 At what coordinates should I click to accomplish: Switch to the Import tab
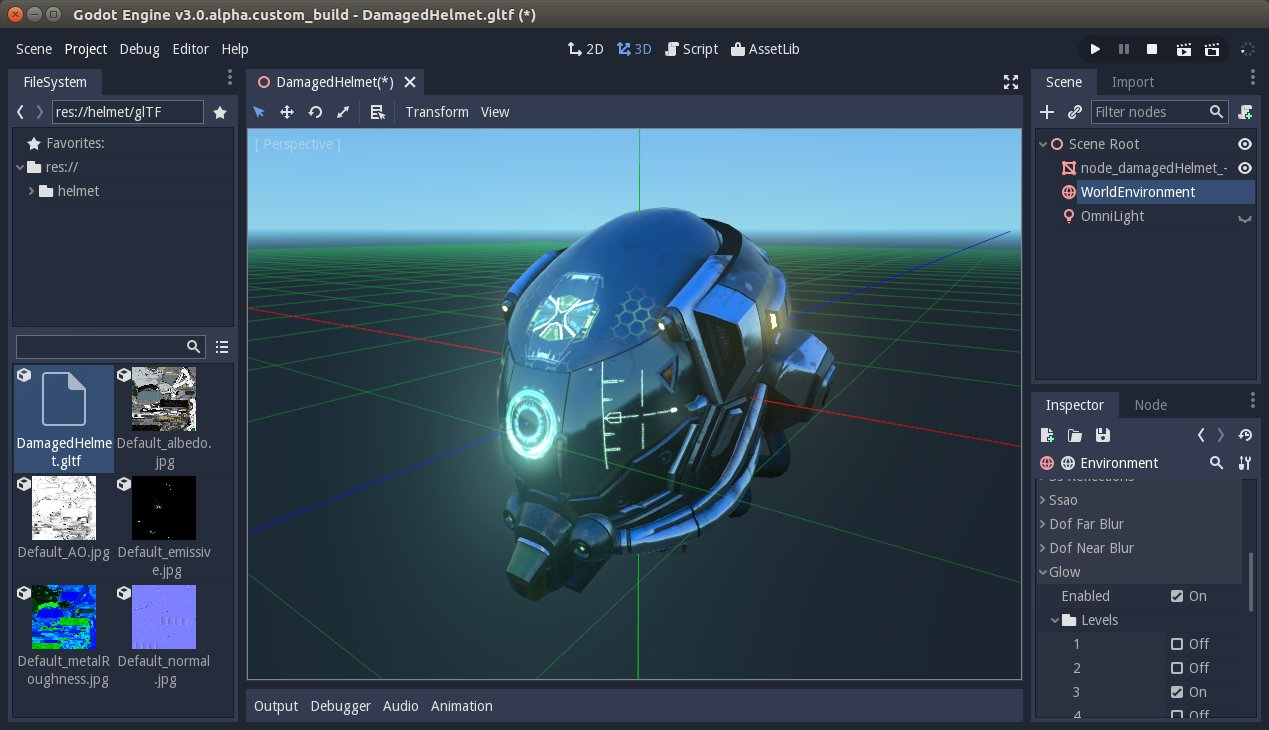point(1133,82)
